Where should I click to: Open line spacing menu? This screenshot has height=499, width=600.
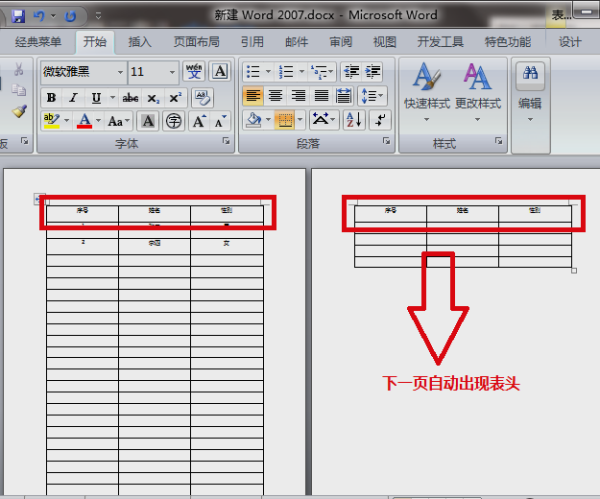(372, 96)
